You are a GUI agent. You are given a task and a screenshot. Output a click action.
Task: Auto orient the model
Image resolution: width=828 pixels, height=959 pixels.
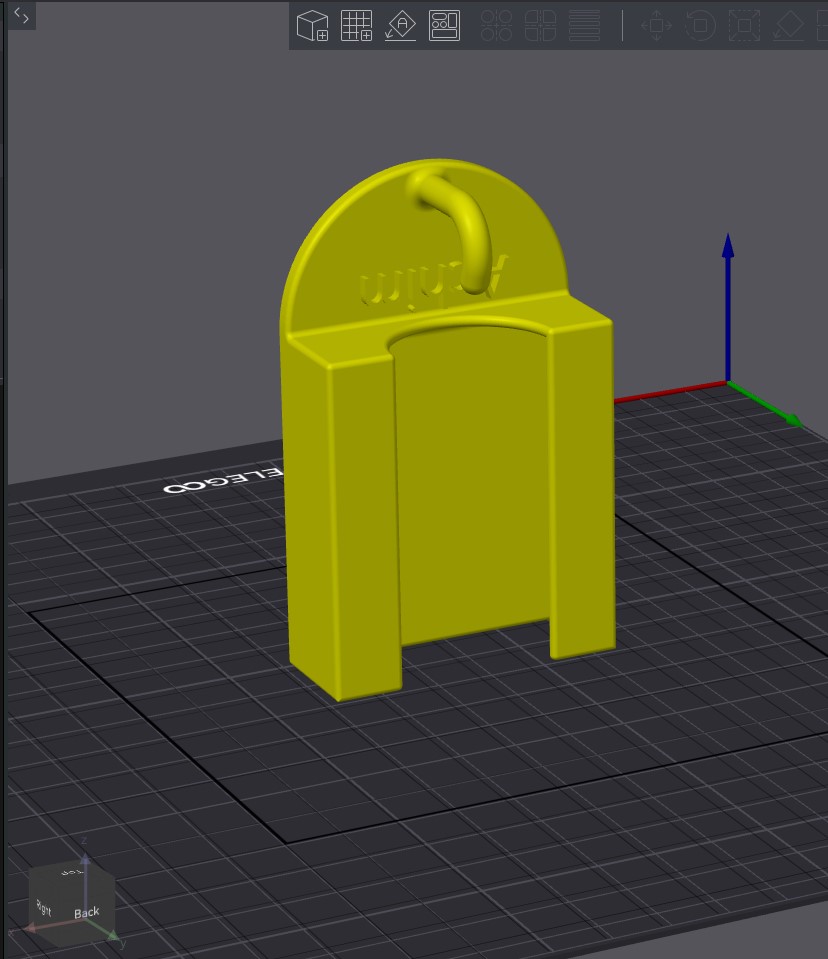click(401, 26)
